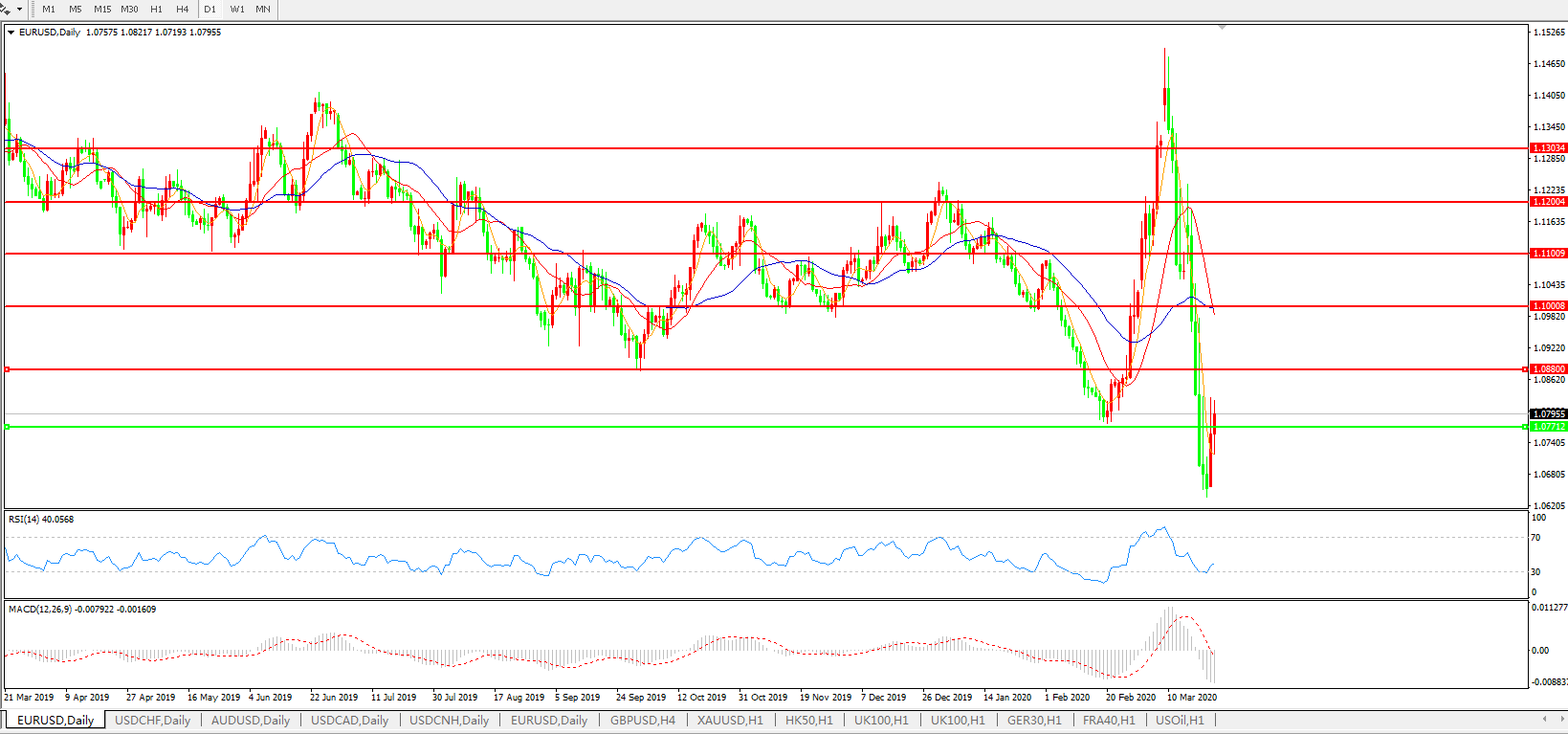Click the red 1.08800 price level label

pos(1549,369)
